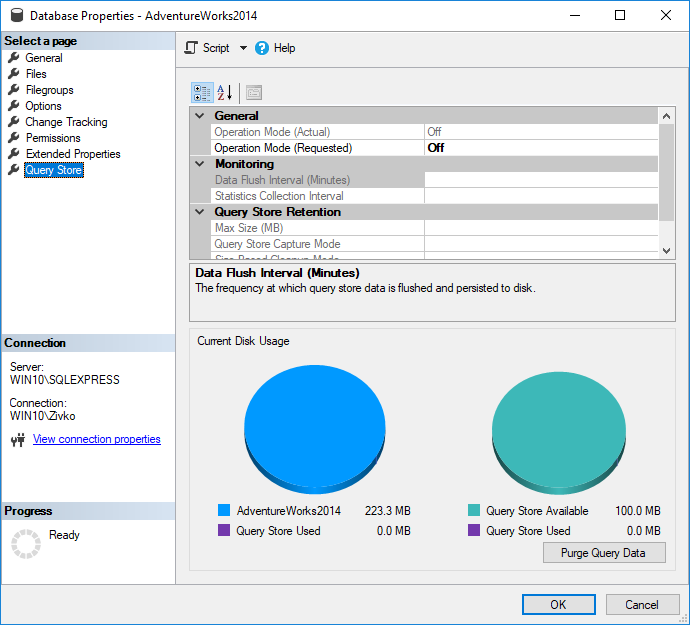Click the Operation Mode (Requested) value field
The width and height of the screenshot is (690, 625).
tap(540, 148)
